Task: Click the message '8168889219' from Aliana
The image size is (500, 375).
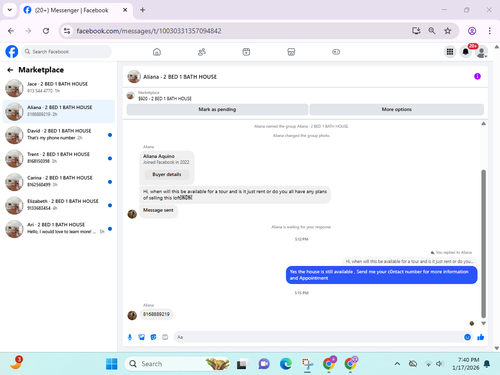Action: (156, 314)
